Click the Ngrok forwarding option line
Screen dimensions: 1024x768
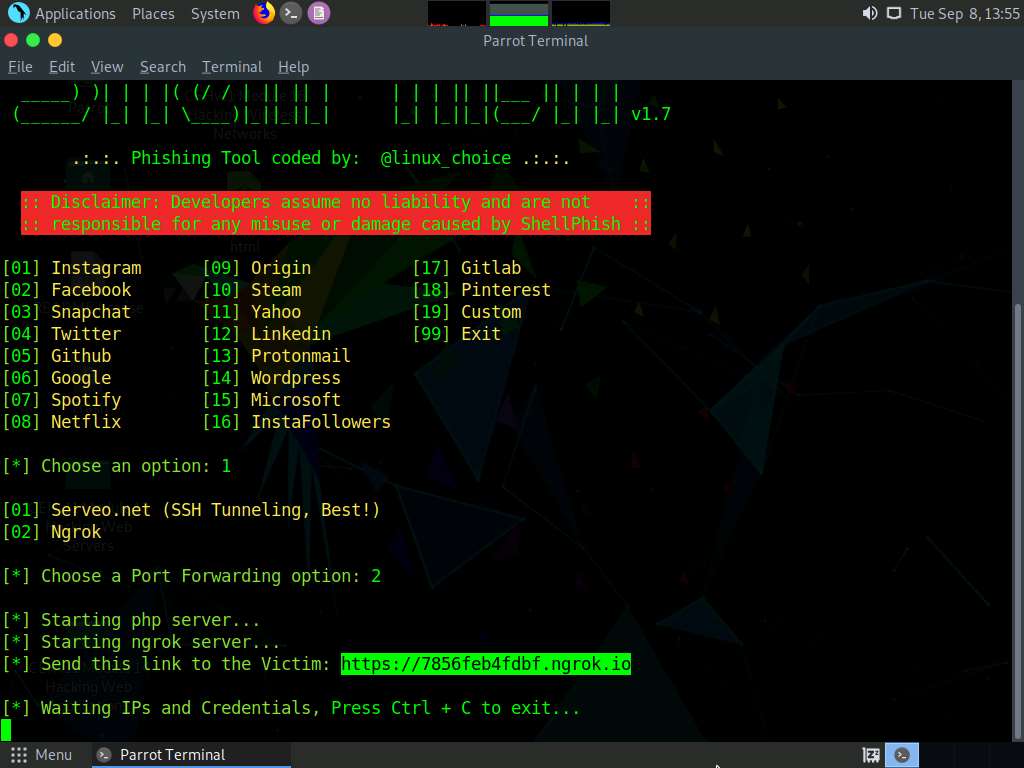point(52,532)
